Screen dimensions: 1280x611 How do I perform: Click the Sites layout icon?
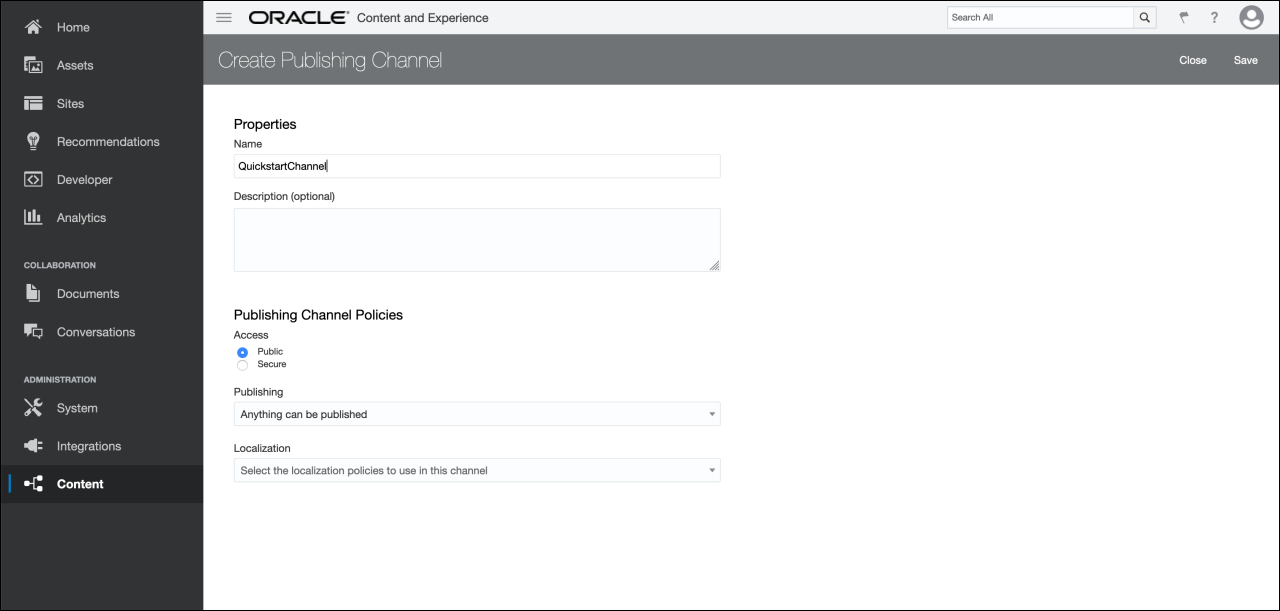coord(33,103)
